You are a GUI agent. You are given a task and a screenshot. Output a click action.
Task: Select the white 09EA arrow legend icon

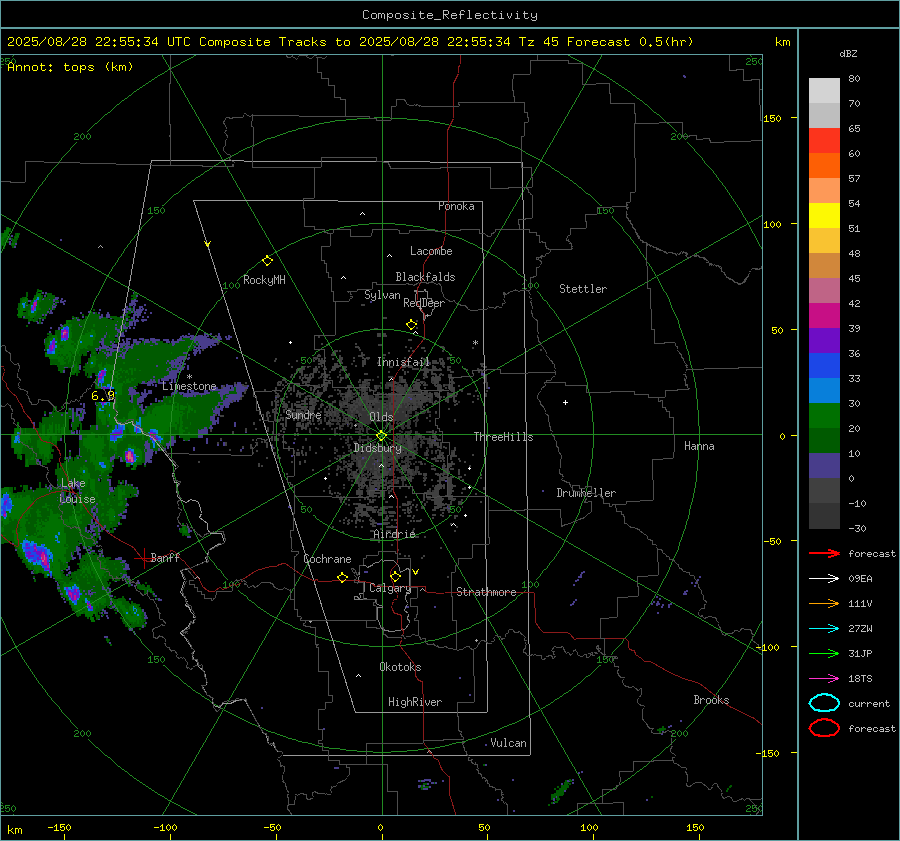[824, 579]
